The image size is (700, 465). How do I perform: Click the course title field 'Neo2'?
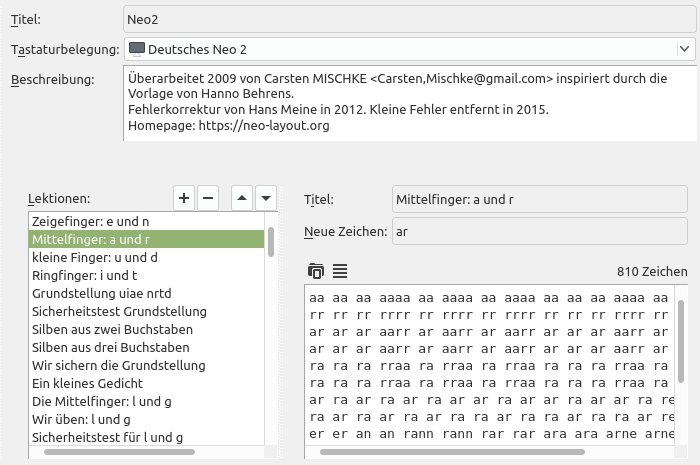click(410, 19)
